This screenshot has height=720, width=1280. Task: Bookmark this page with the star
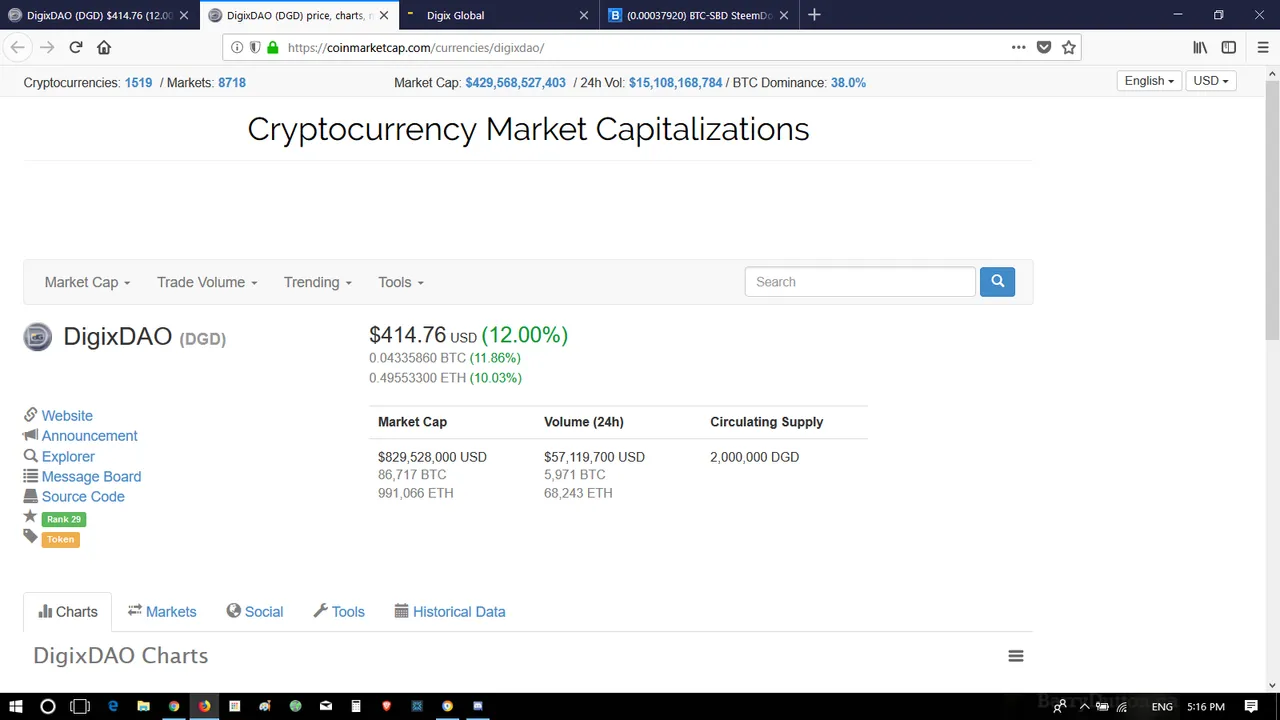[1069, 47]
